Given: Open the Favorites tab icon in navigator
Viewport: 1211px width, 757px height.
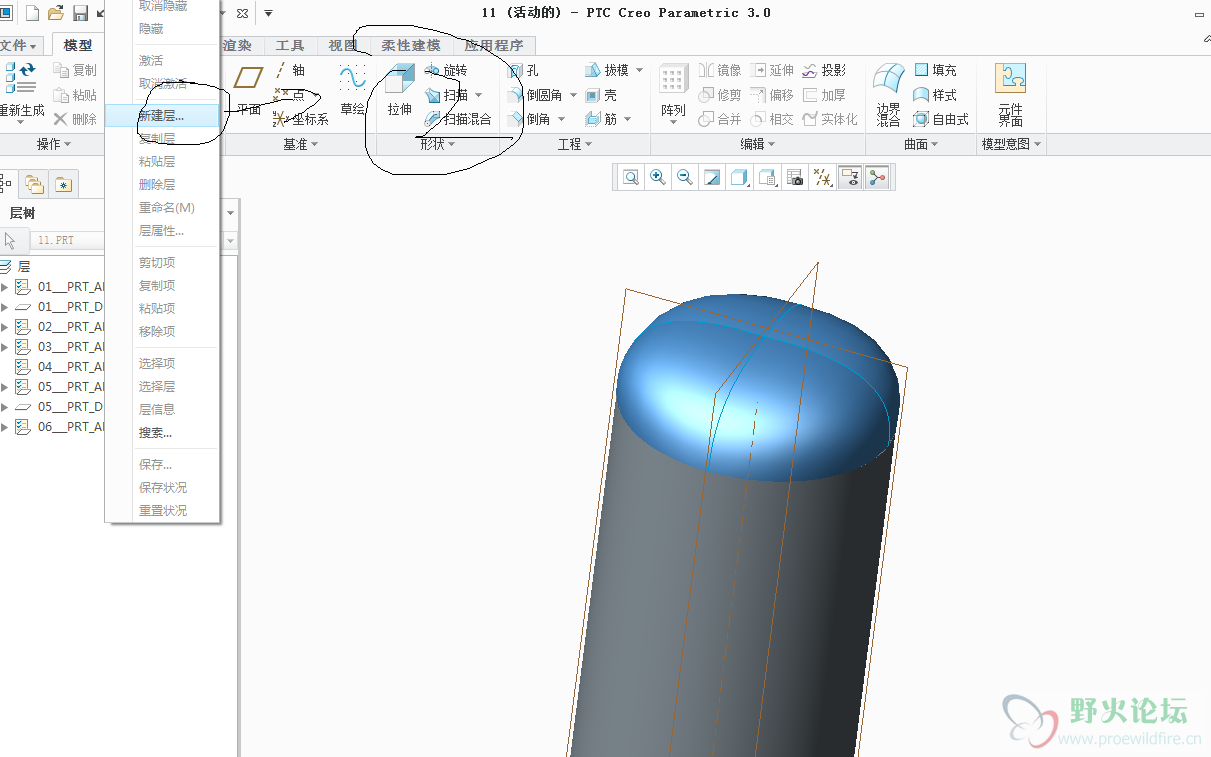Looking at the screenshot, I should [63, 184].
